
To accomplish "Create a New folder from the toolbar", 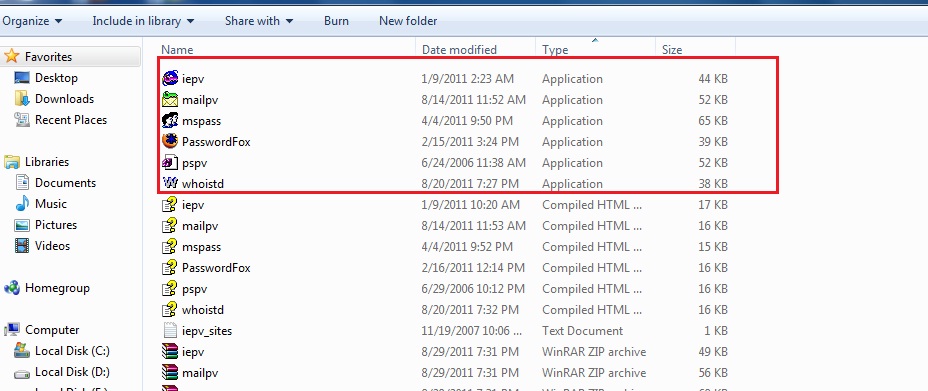I will [x=408, y=21].
